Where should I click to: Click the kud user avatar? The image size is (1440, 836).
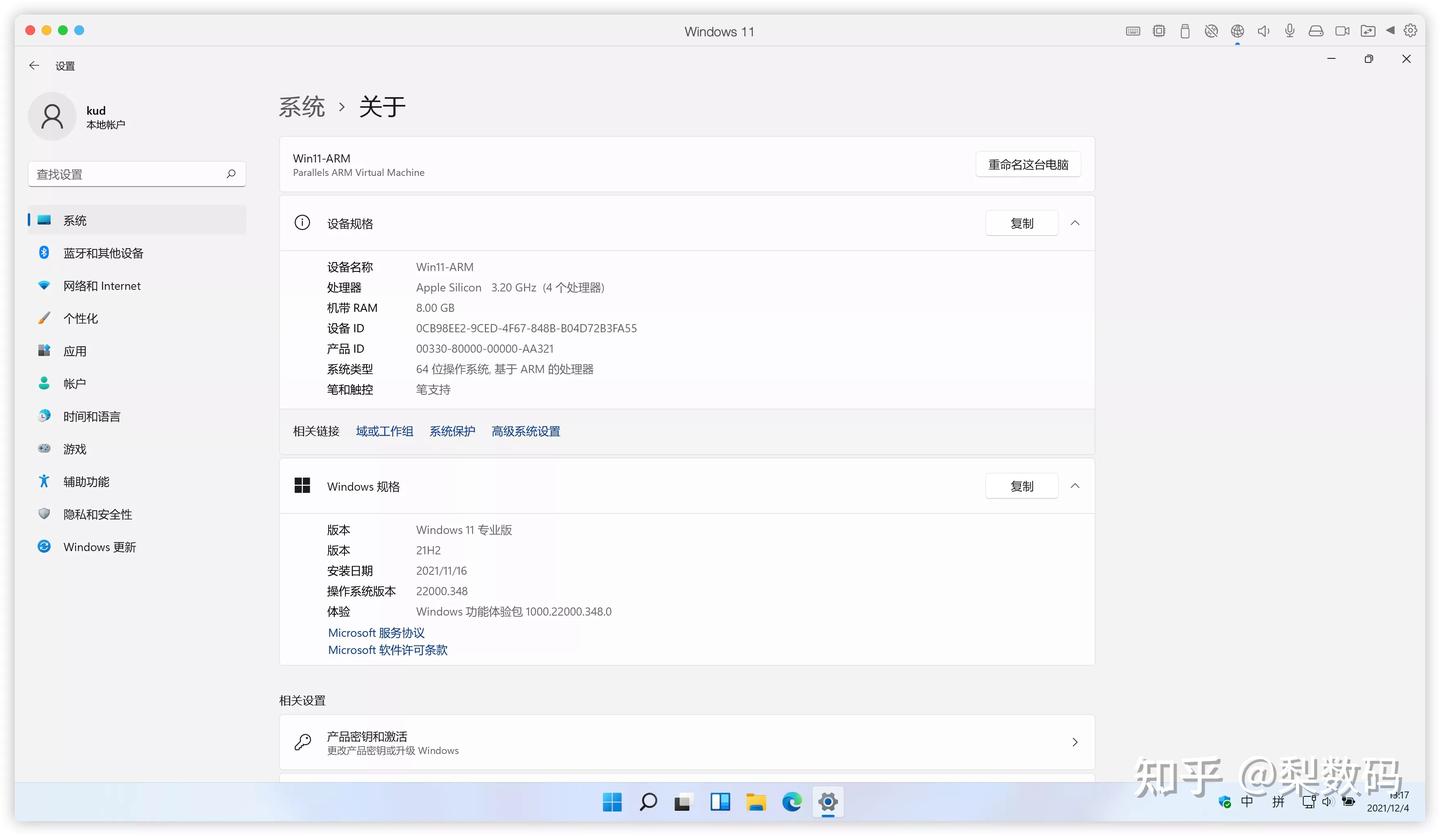point(52,117)
